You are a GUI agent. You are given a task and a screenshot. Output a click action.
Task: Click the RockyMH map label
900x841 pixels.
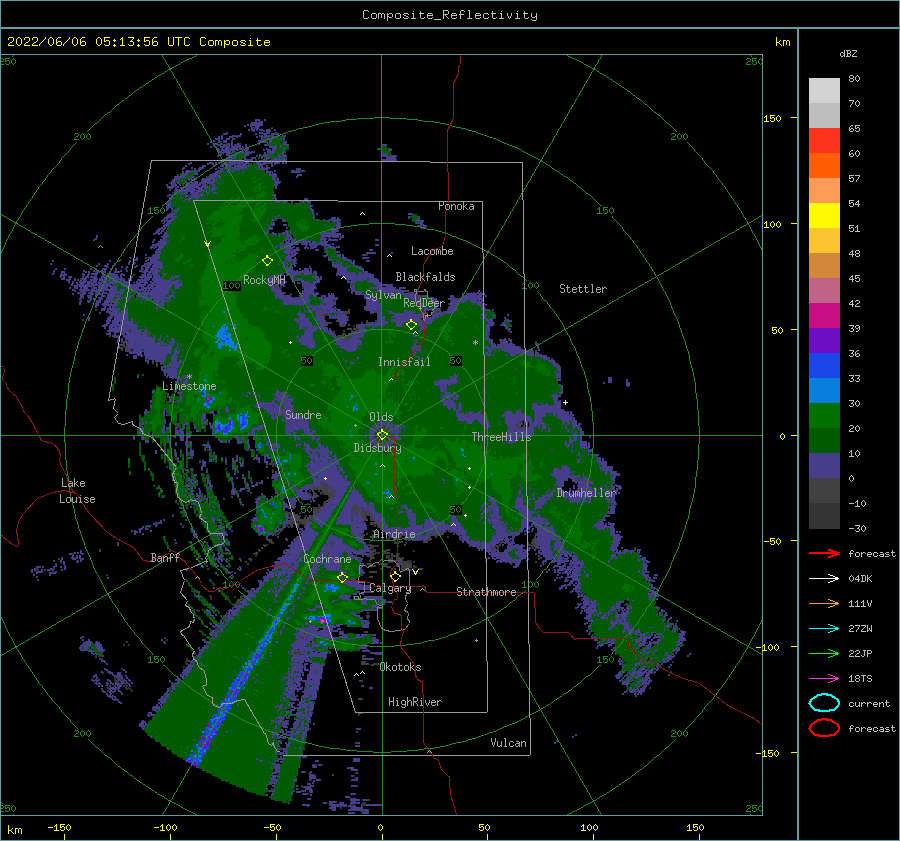tap(264, 280)
